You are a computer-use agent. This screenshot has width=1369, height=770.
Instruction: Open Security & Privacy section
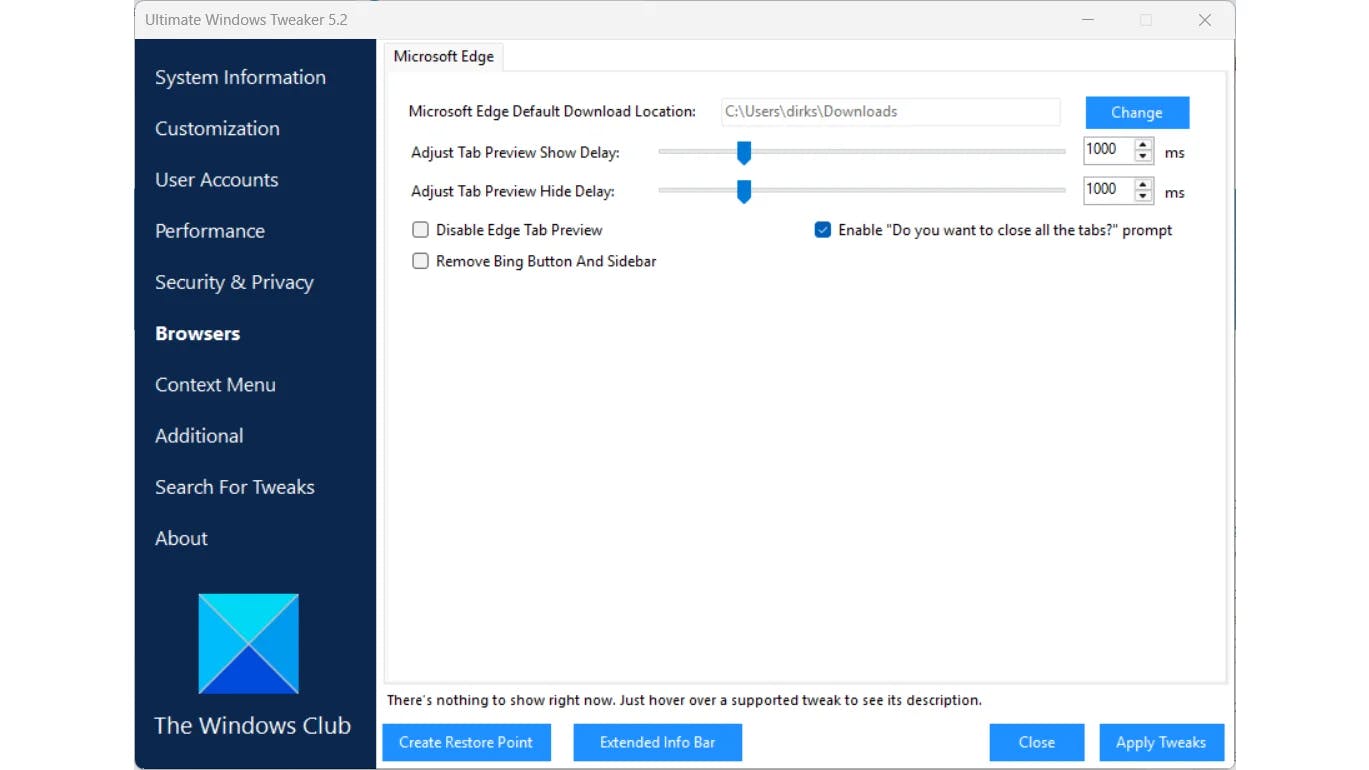(234, 282)
